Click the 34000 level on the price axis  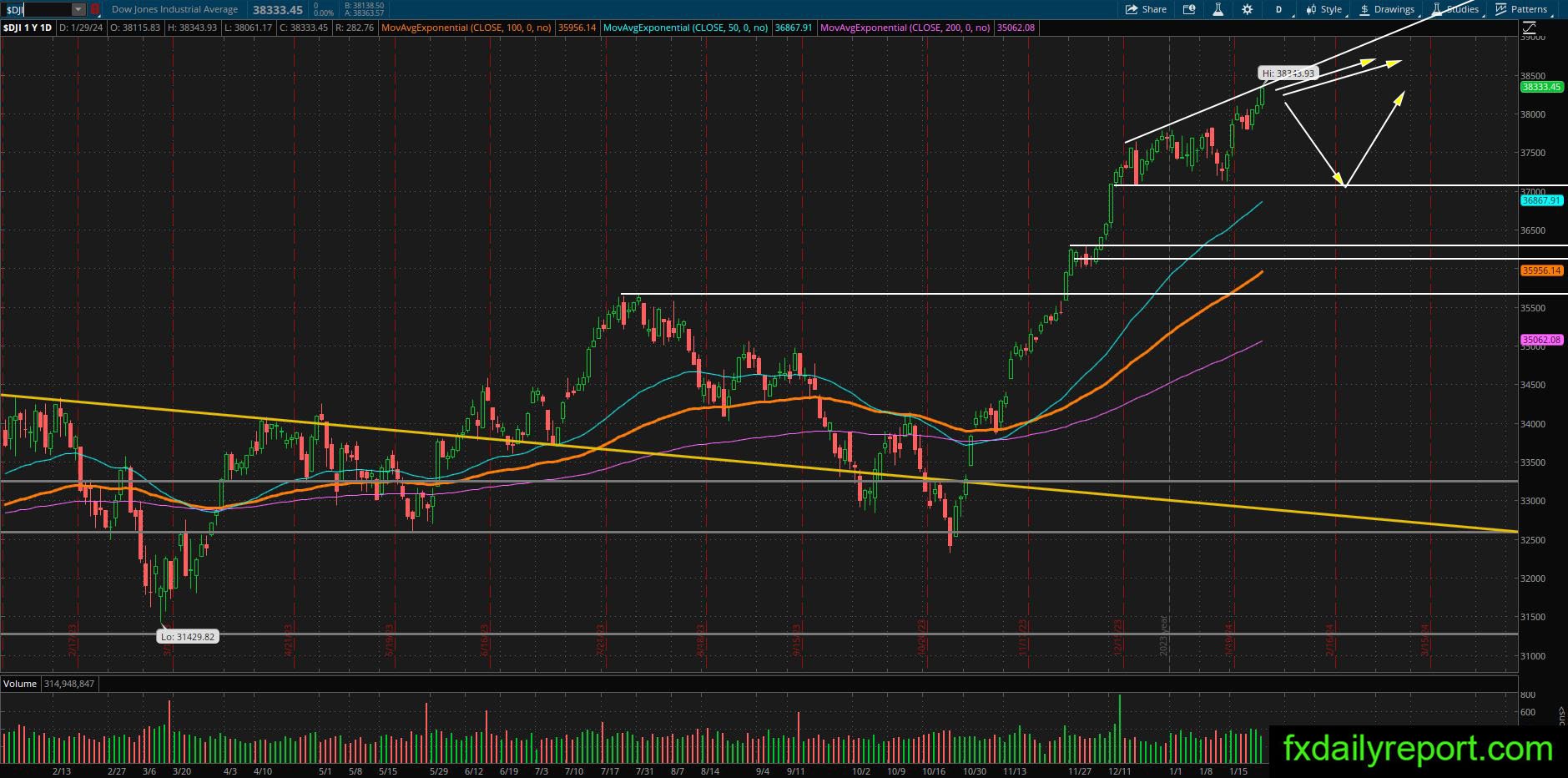(1534, 424)
